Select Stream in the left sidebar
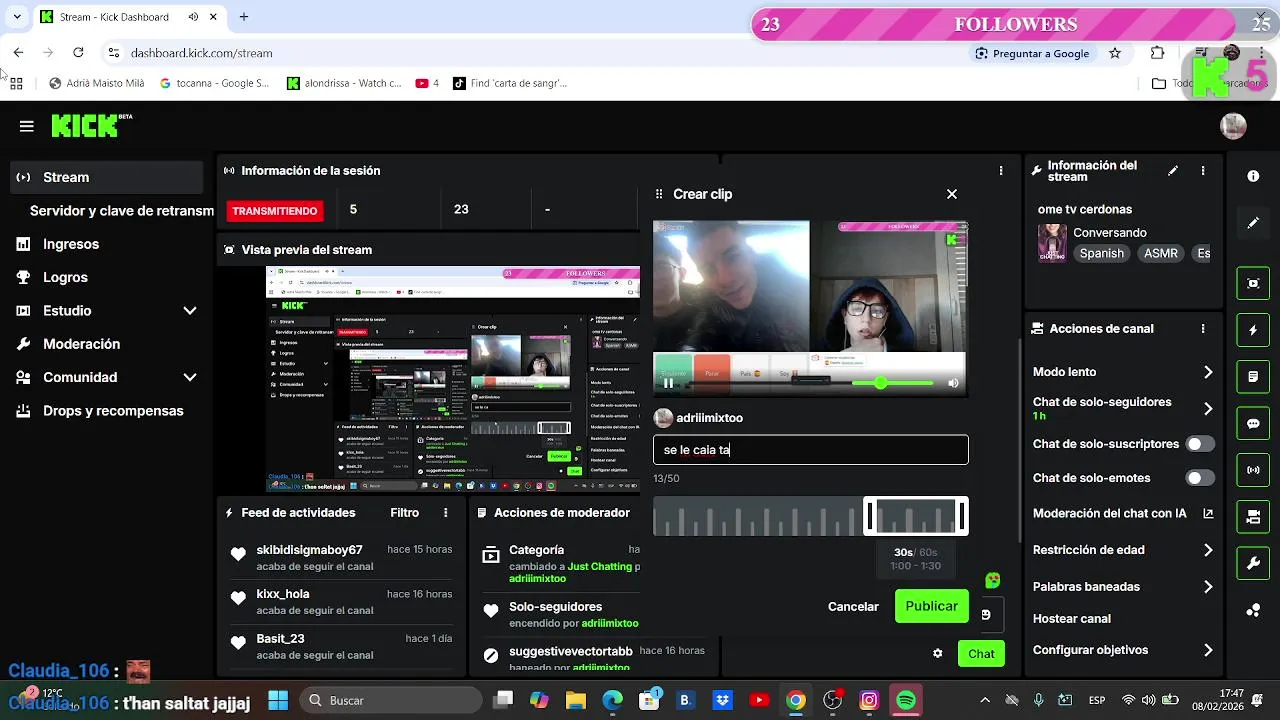The height and width of the screenshot is (720, 1280). click(x=106, y=177)
